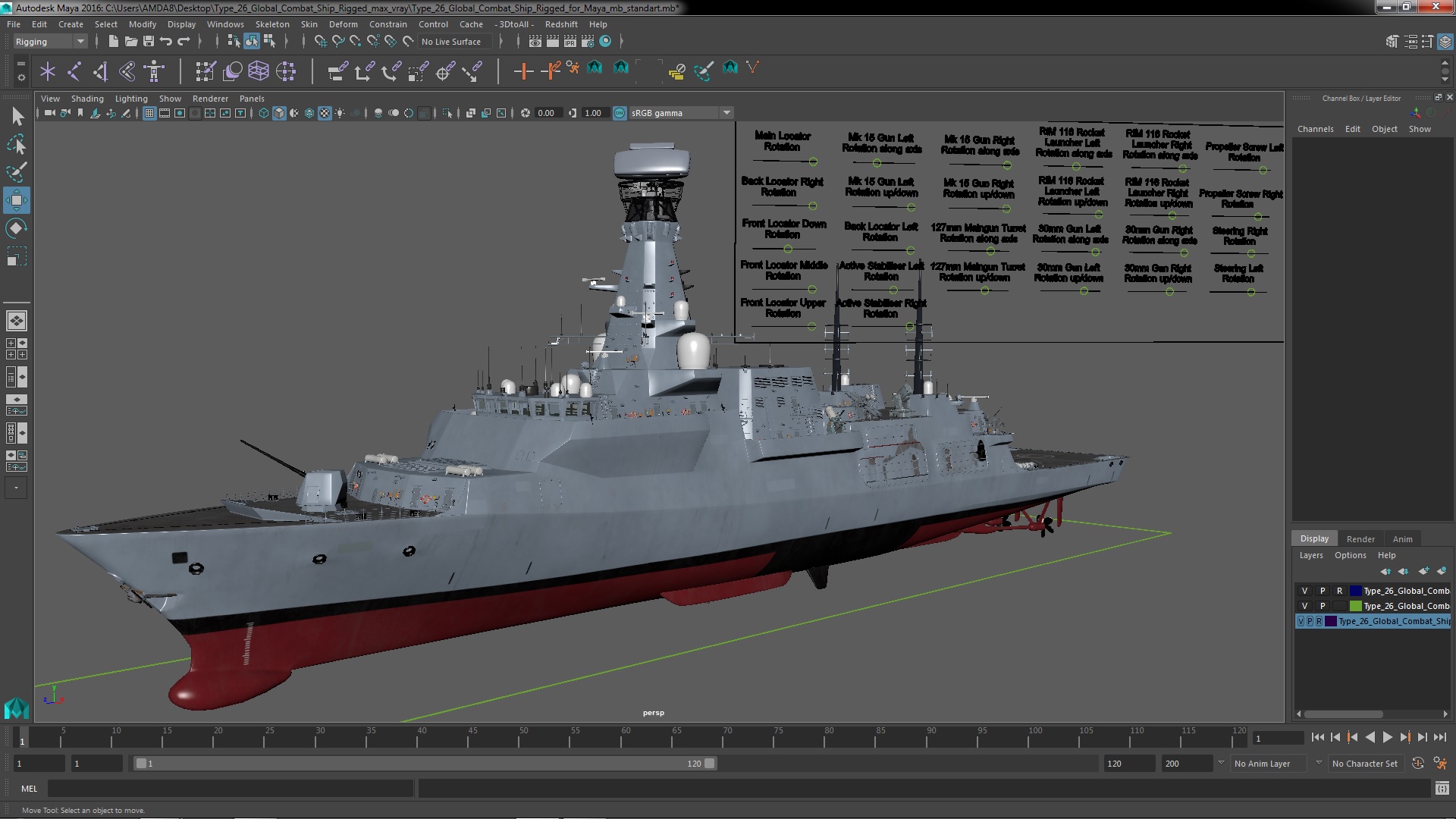This screenshot has height=819, width=1456.
Task: Click the Save Scene disk icon
Action: (149, 42)
